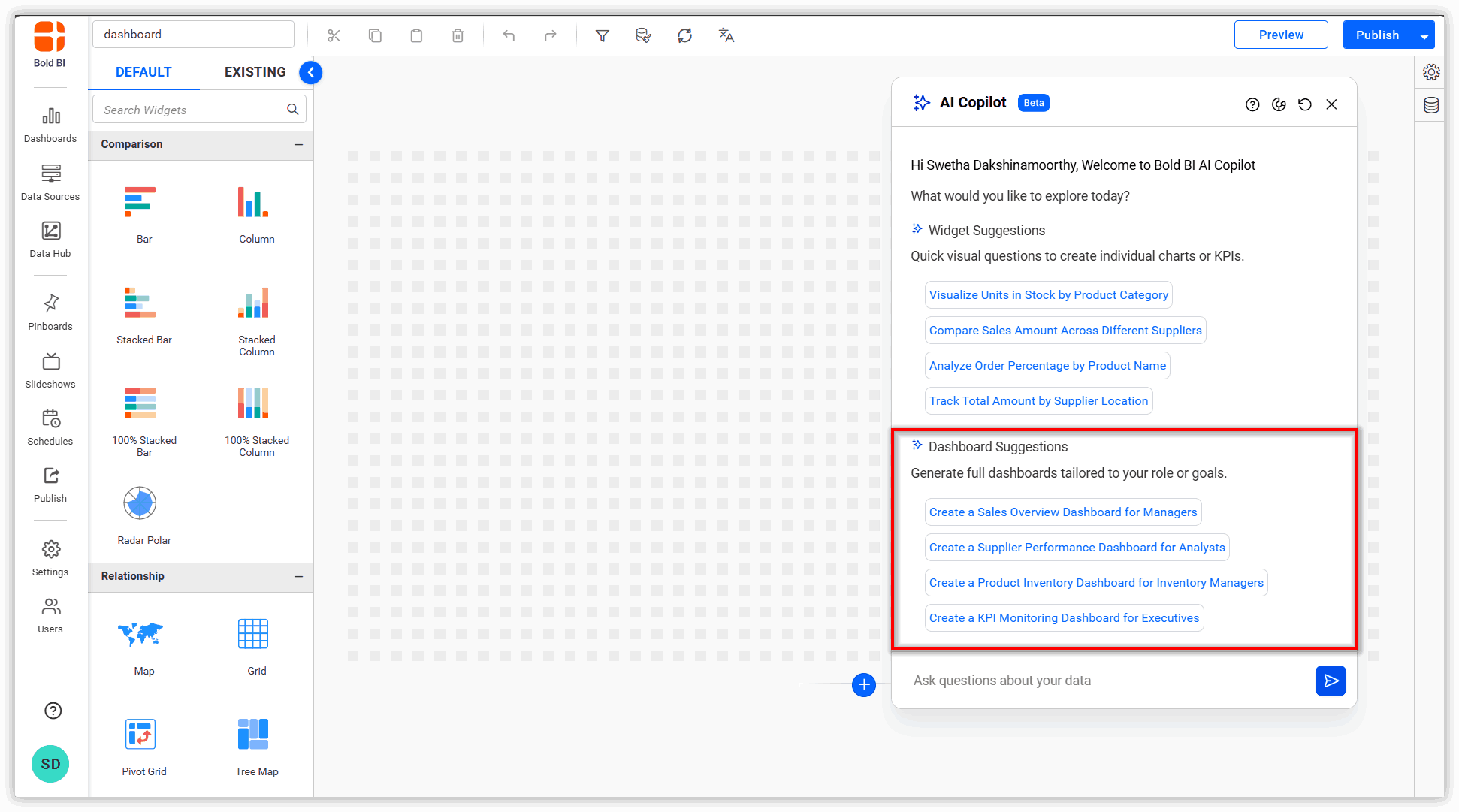Collapse the widget panel with blue chevron

(310, 73)
